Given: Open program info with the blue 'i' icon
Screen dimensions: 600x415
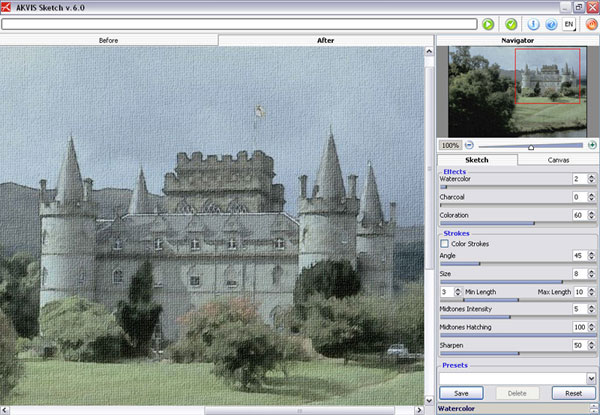Looking at the screenshot, I should (533, 22).
